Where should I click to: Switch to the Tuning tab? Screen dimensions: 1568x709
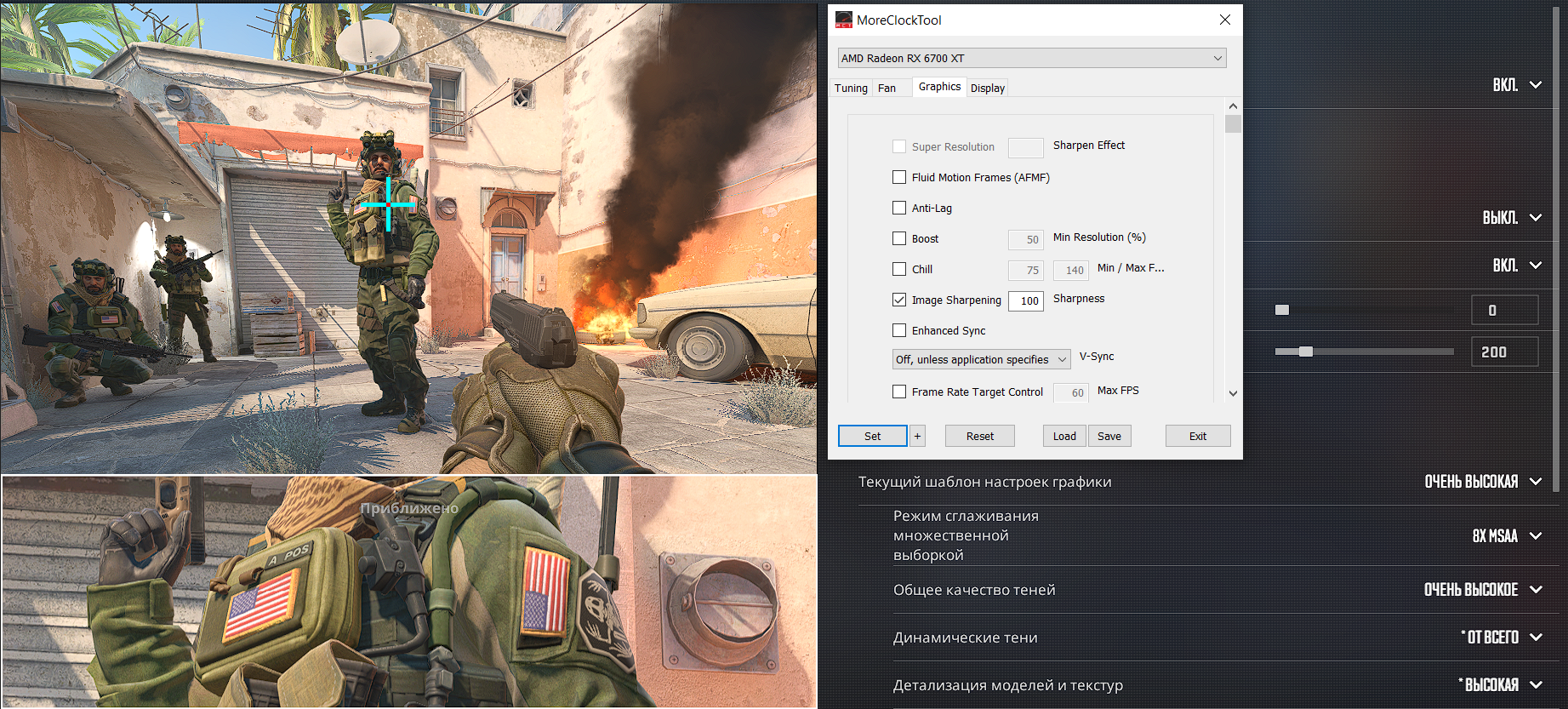[851, 88]
